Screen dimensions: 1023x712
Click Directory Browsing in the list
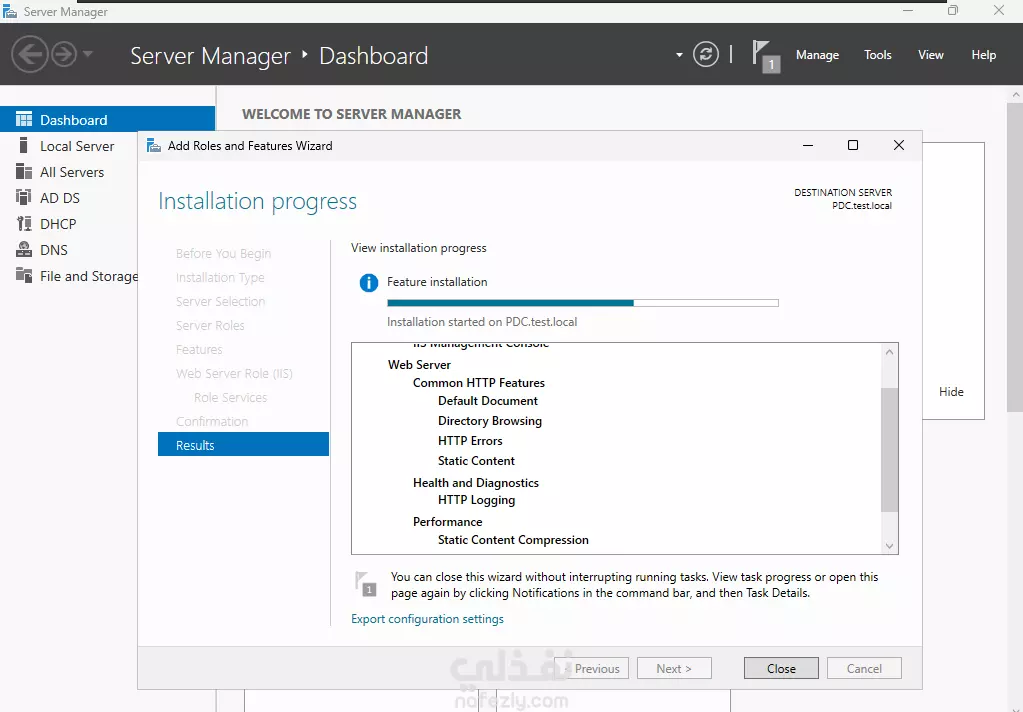(489, 420)
